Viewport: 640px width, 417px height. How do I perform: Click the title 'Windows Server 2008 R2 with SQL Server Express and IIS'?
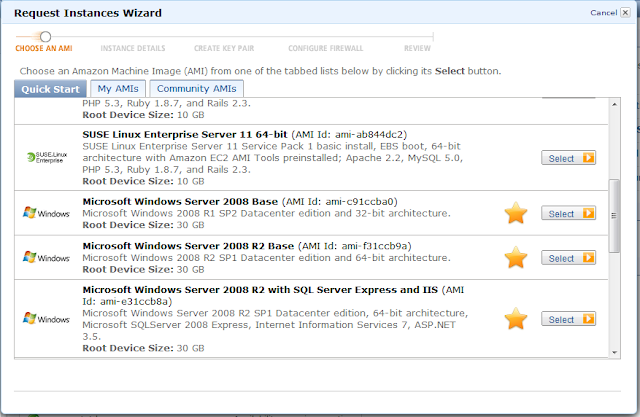tap(260, 290)
